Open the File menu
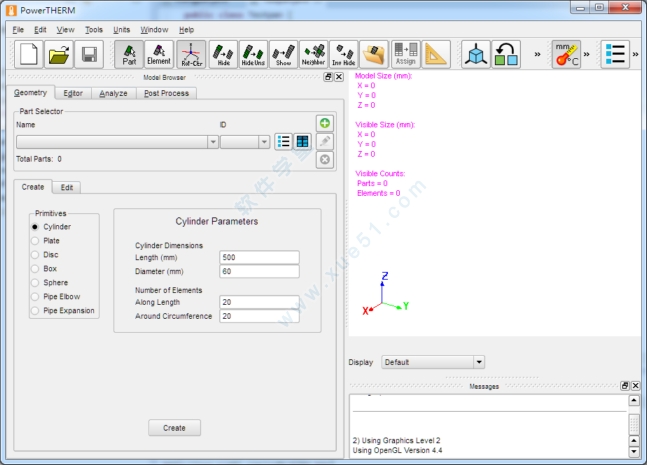The height and width of the screenshot is (465, 647). pos(18,30)
